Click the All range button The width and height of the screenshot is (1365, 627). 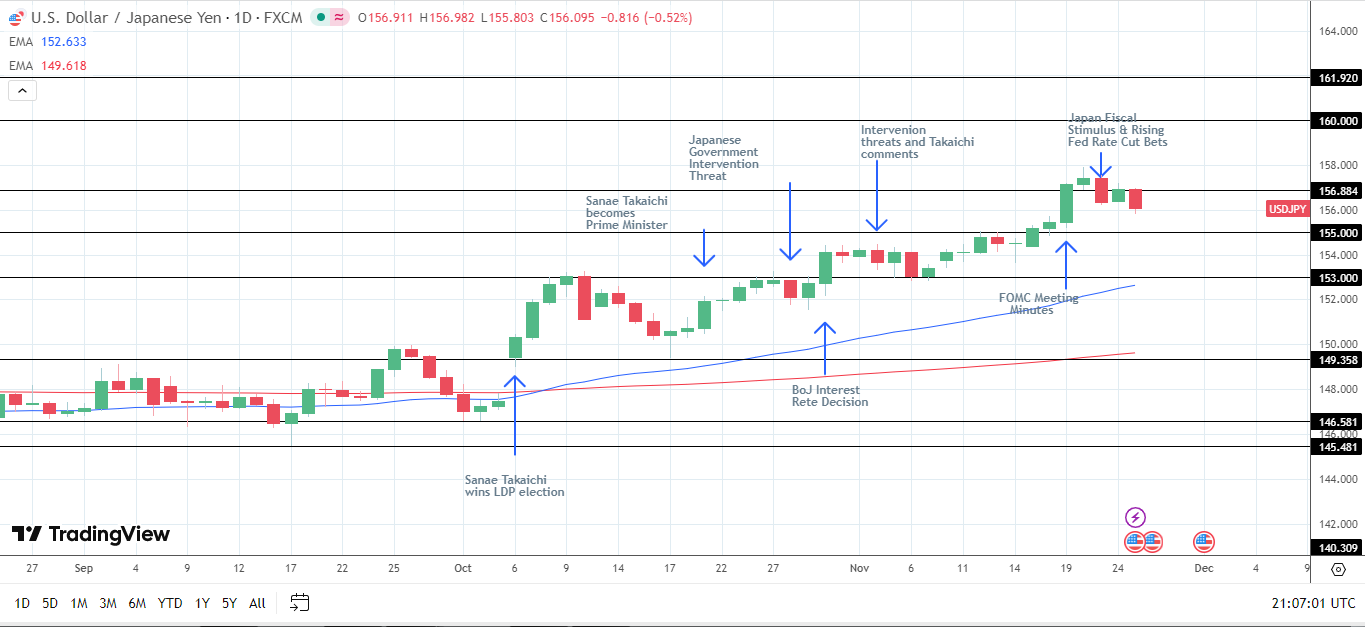pyautogui.click(x=257, y=604)
